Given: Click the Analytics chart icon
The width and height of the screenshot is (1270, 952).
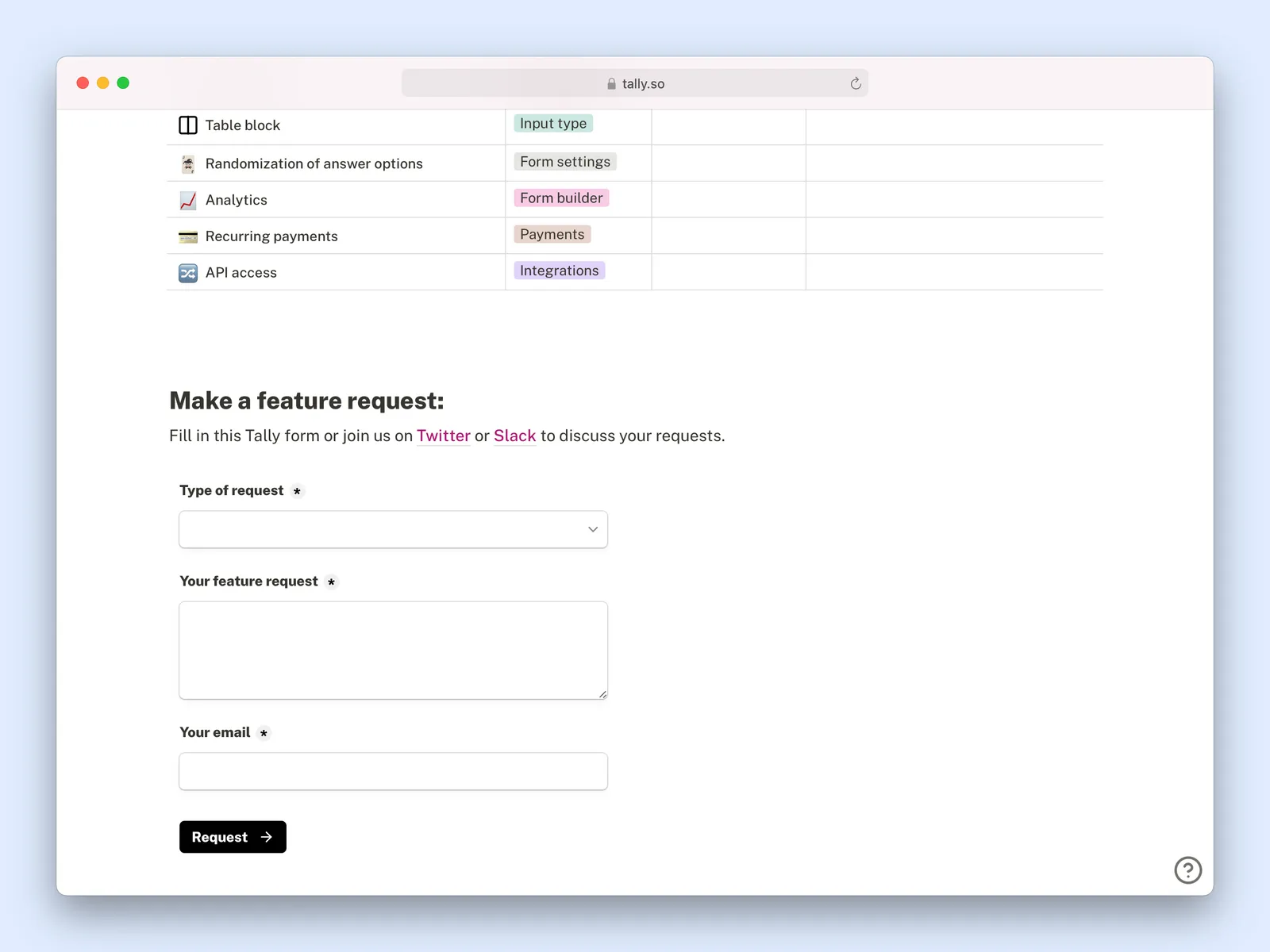Looking at the screenshot, I should (x=188, y=201).
